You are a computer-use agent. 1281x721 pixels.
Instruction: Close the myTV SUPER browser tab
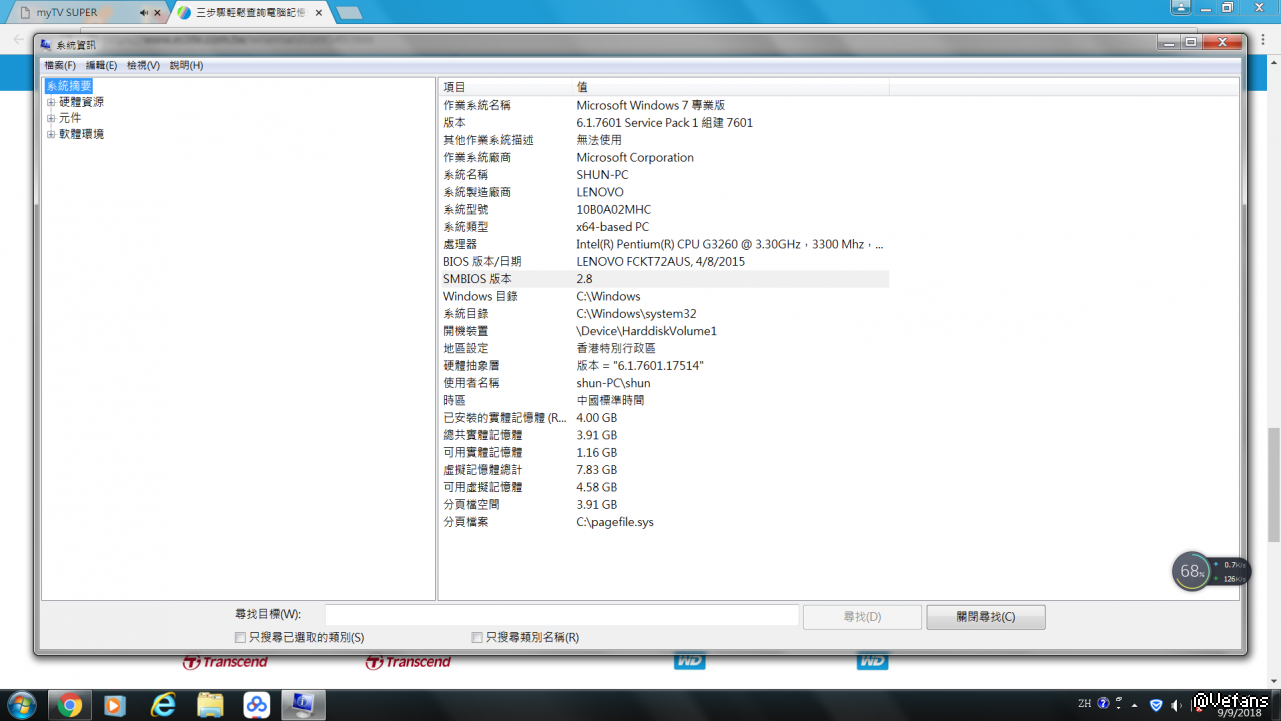pyautogui.click(x=157, y=13)
